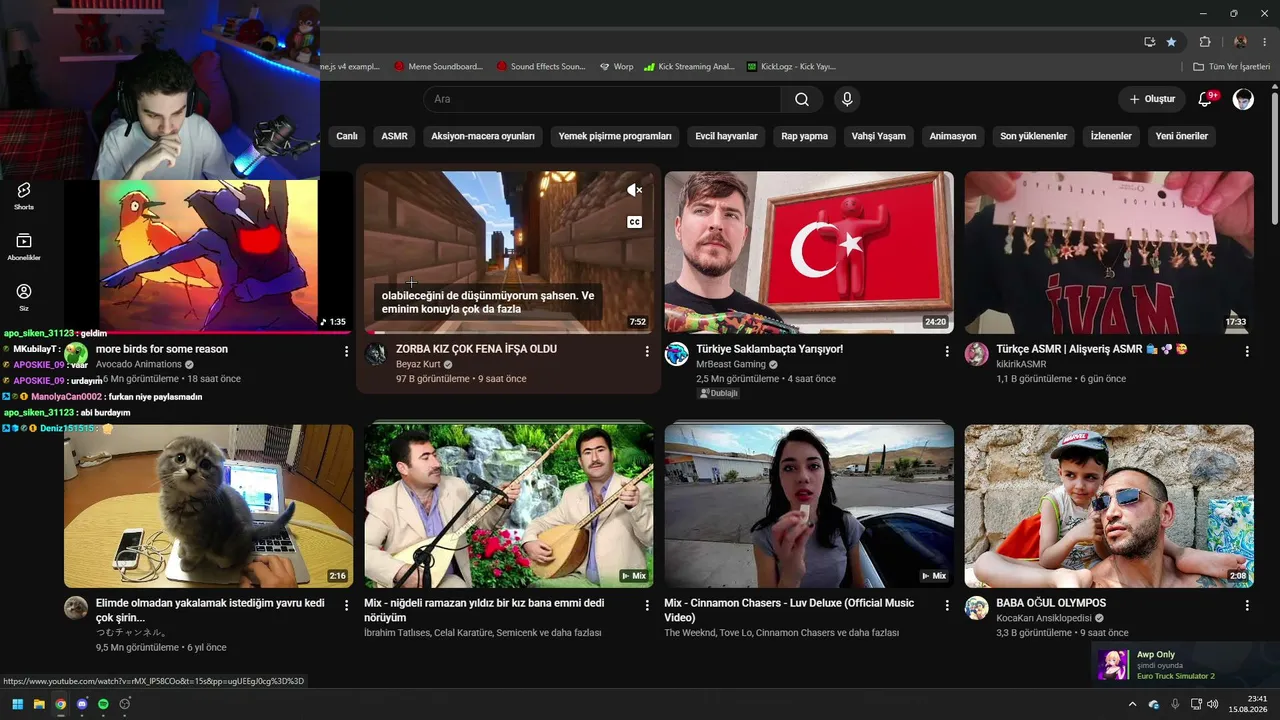This screenshot has height=720, width=1280.
Task: Open more options for Cinnamon Chasers mix
Action: pyautogui.click(x=947, y=605)
